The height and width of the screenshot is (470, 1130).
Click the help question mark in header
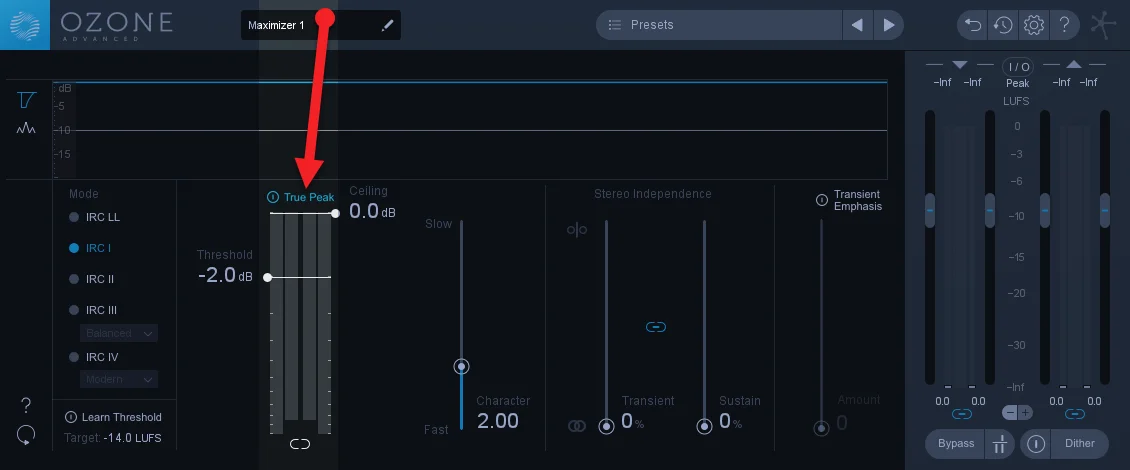pyautogui.click(x=1064, y=25)
